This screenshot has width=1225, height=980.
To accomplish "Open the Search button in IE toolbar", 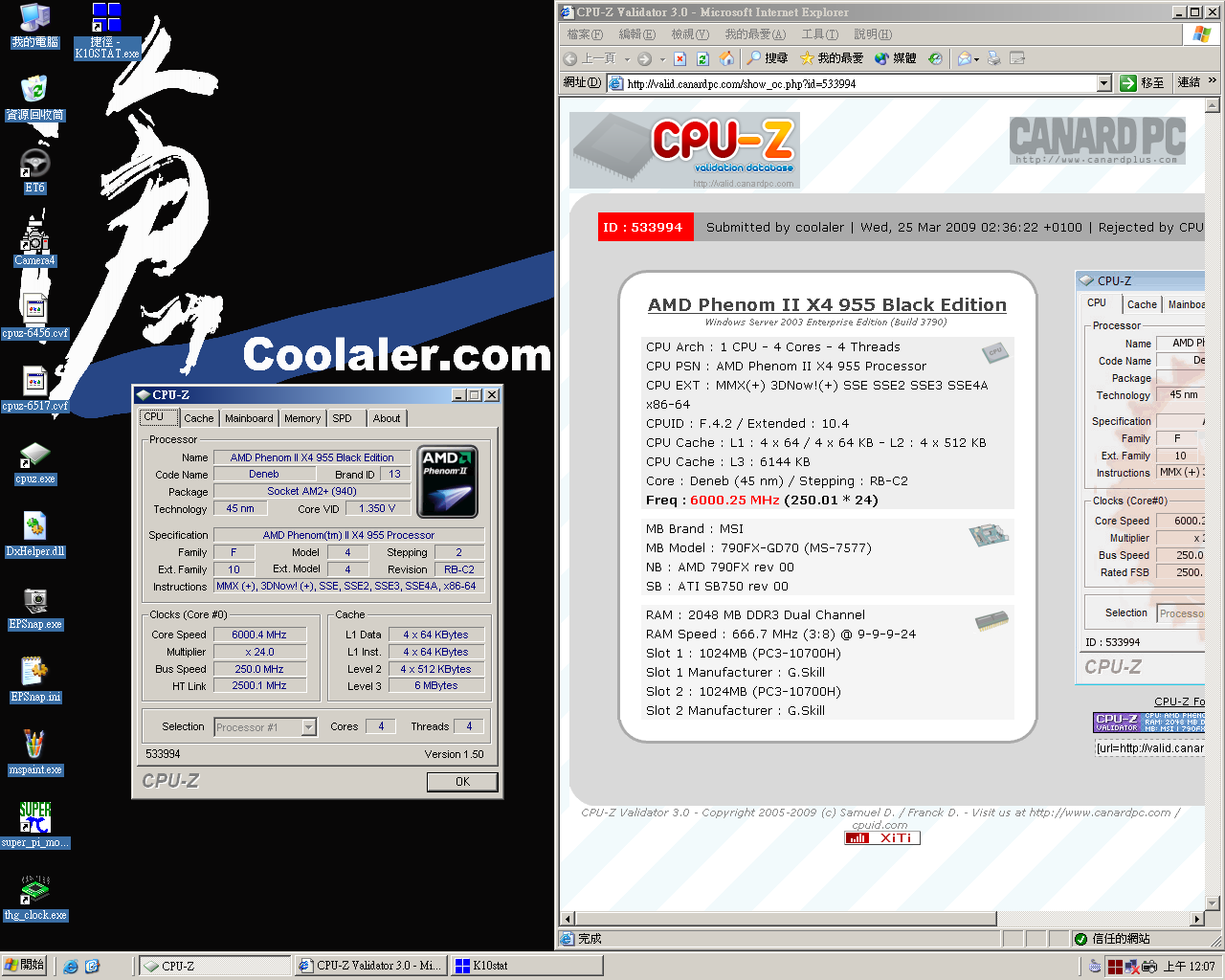I will click(x=768, y=58).
